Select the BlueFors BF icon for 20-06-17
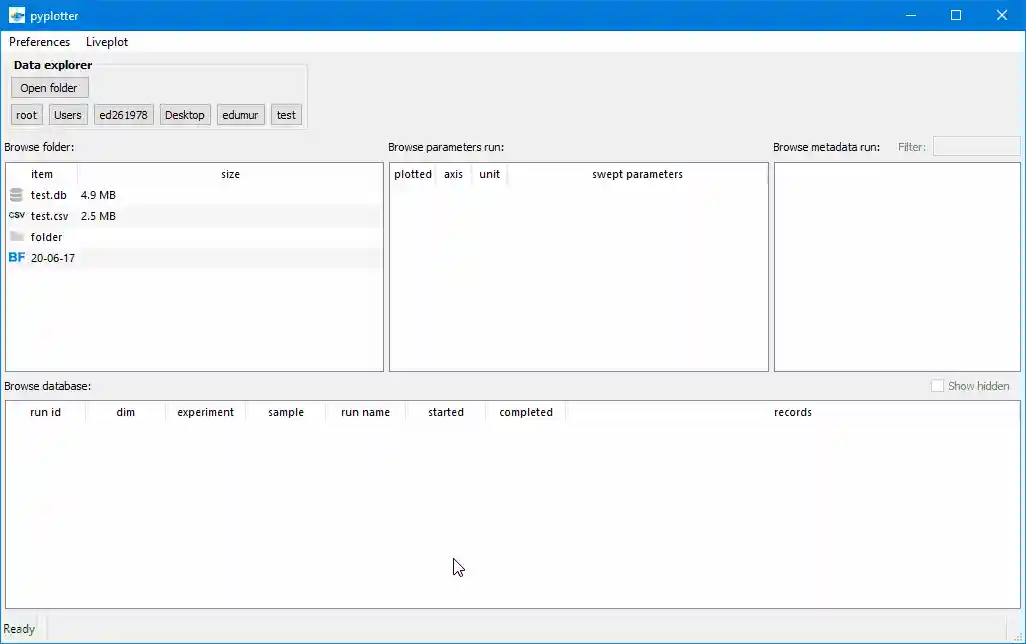Image resolution: width=1026 pixels, height=644 pixels. tap(16, 258)
